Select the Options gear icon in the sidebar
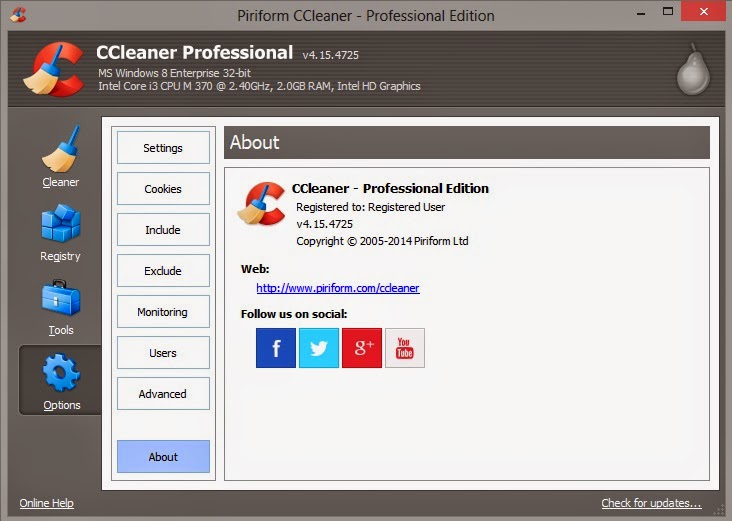This screenshot has height=521, width=732. point(61,380)
